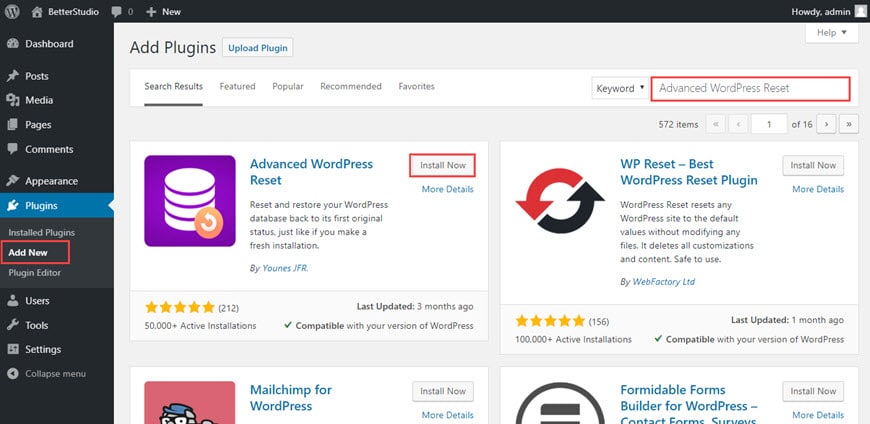Click the Media library icon

[x=13, y=100]
